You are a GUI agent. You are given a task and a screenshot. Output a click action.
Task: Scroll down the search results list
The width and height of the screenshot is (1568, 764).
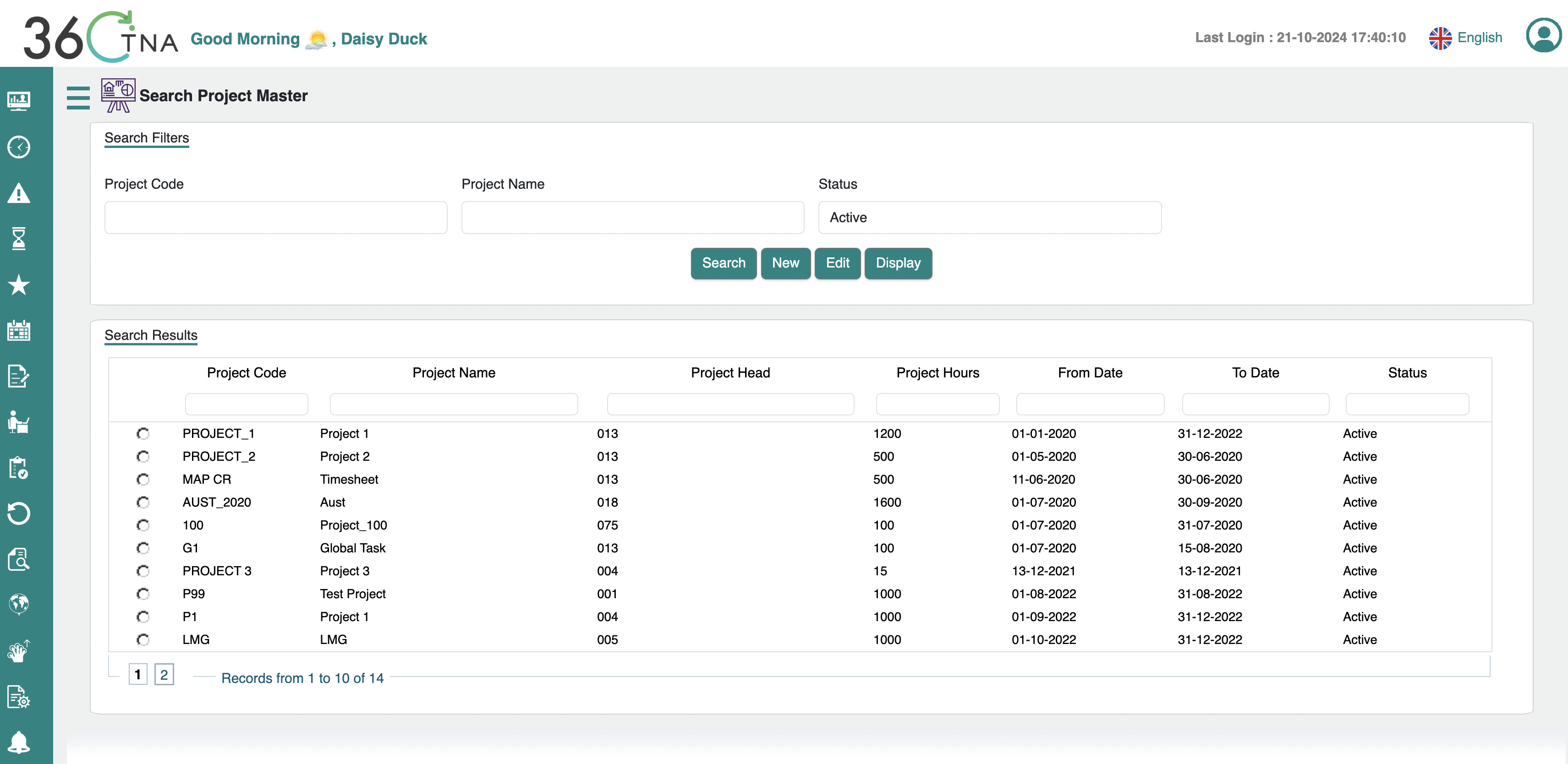[164, 674]
